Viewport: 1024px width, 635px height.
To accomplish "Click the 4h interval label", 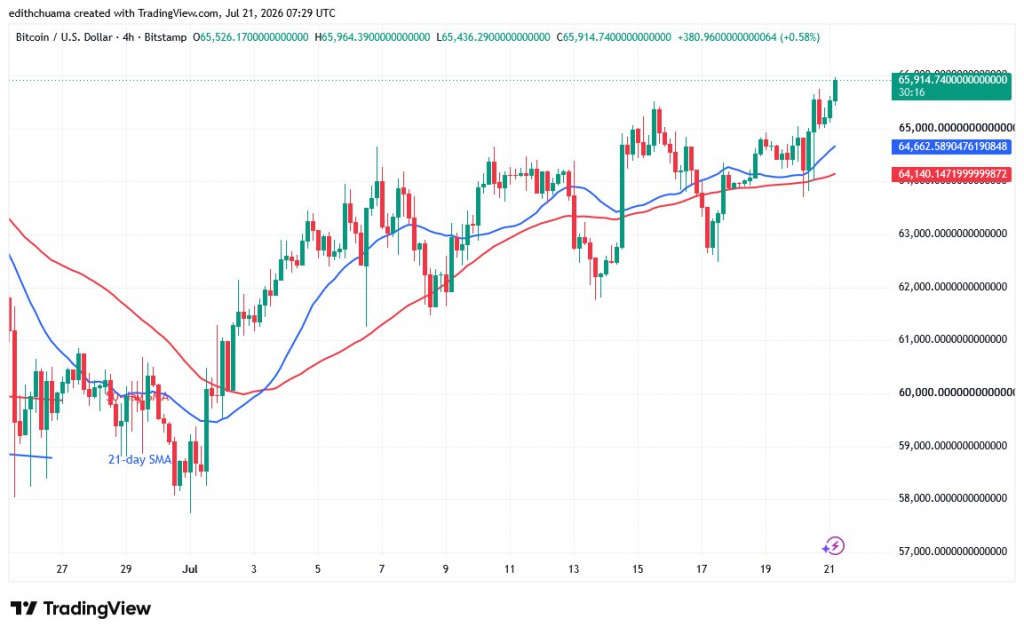I will tap(128, 37).
